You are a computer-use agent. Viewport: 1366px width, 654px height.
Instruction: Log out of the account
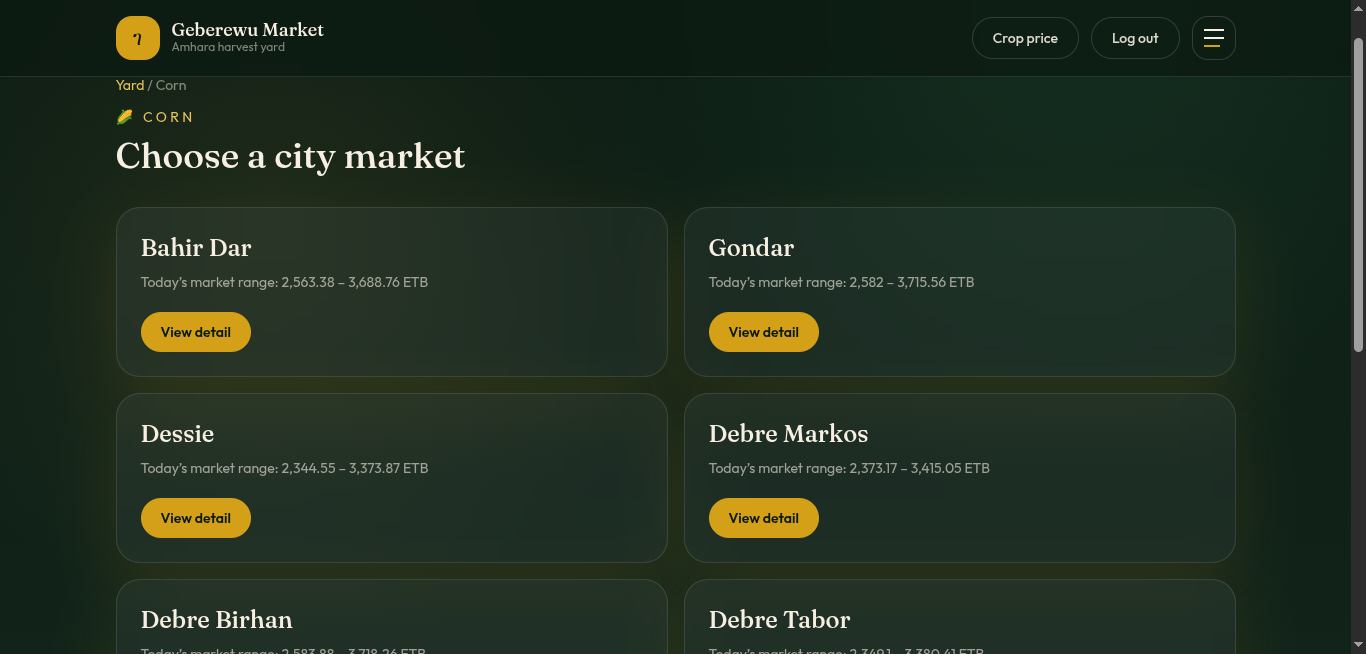coord(1135,38)
